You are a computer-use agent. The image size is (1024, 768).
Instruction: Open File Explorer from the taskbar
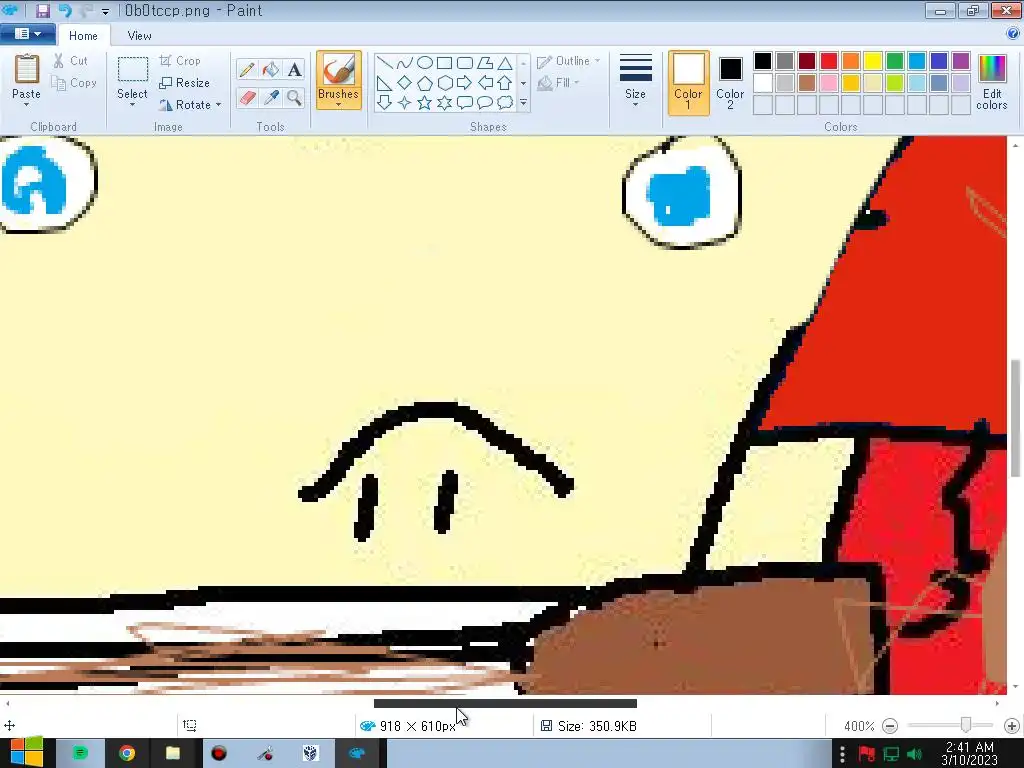pyautogui.click(x=173, y=754)
